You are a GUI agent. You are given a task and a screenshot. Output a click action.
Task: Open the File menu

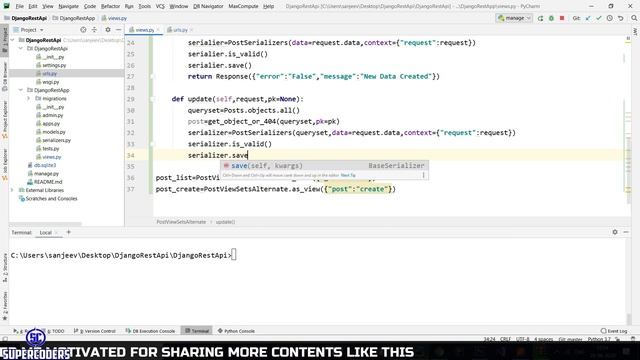coord(20,6)
